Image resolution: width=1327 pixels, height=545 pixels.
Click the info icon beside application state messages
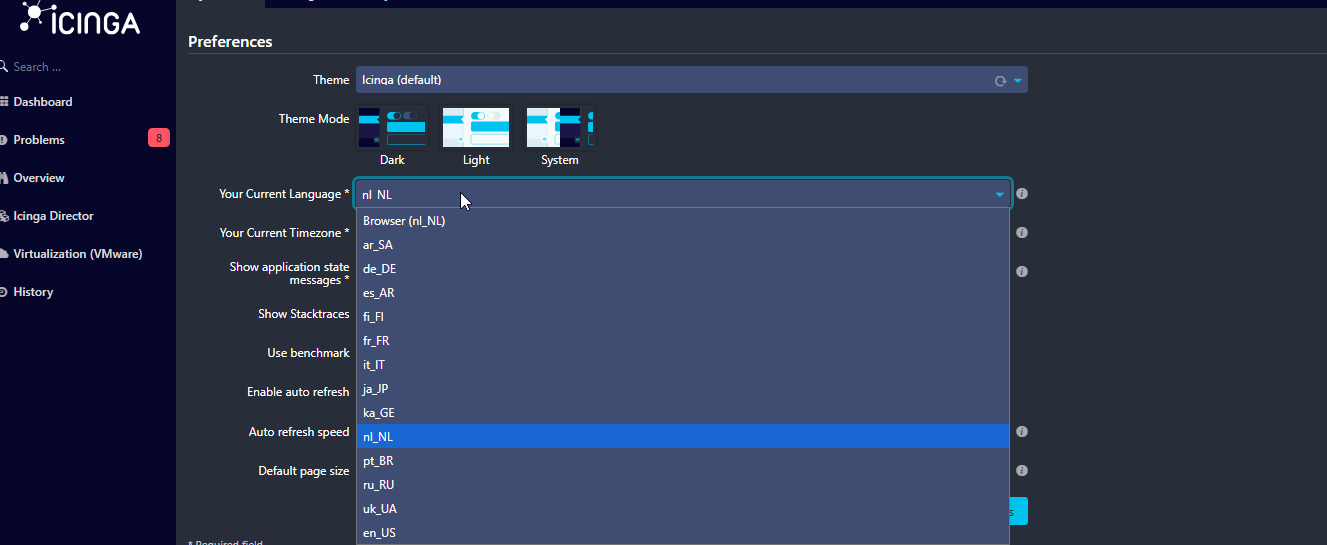1022,271
